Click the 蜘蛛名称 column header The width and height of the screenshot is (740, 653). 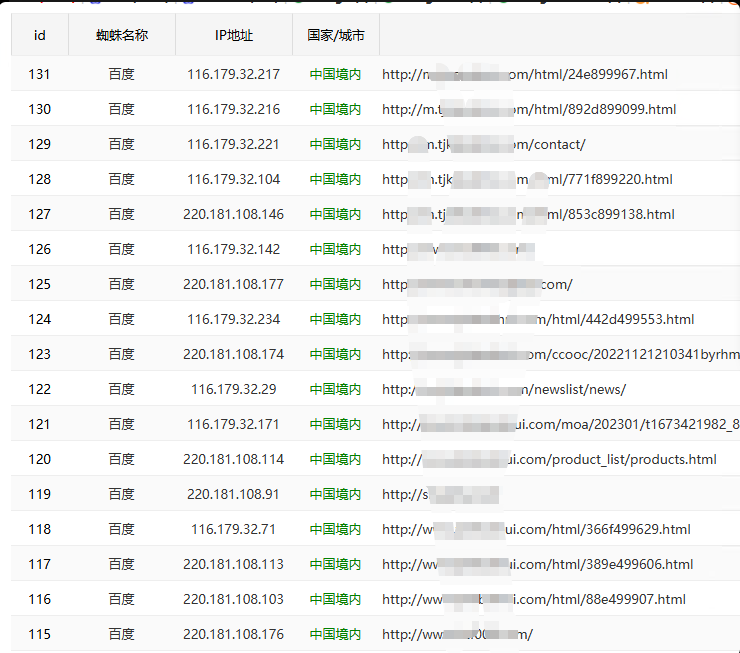(122, 35)
